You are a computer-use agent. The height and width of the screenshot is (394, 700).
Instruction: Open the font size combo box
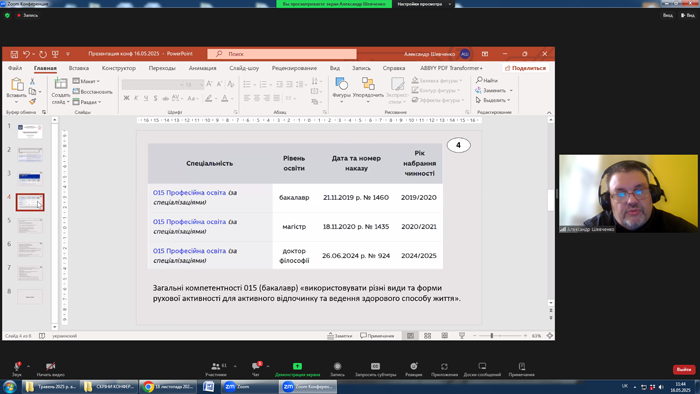pos(194,84)
